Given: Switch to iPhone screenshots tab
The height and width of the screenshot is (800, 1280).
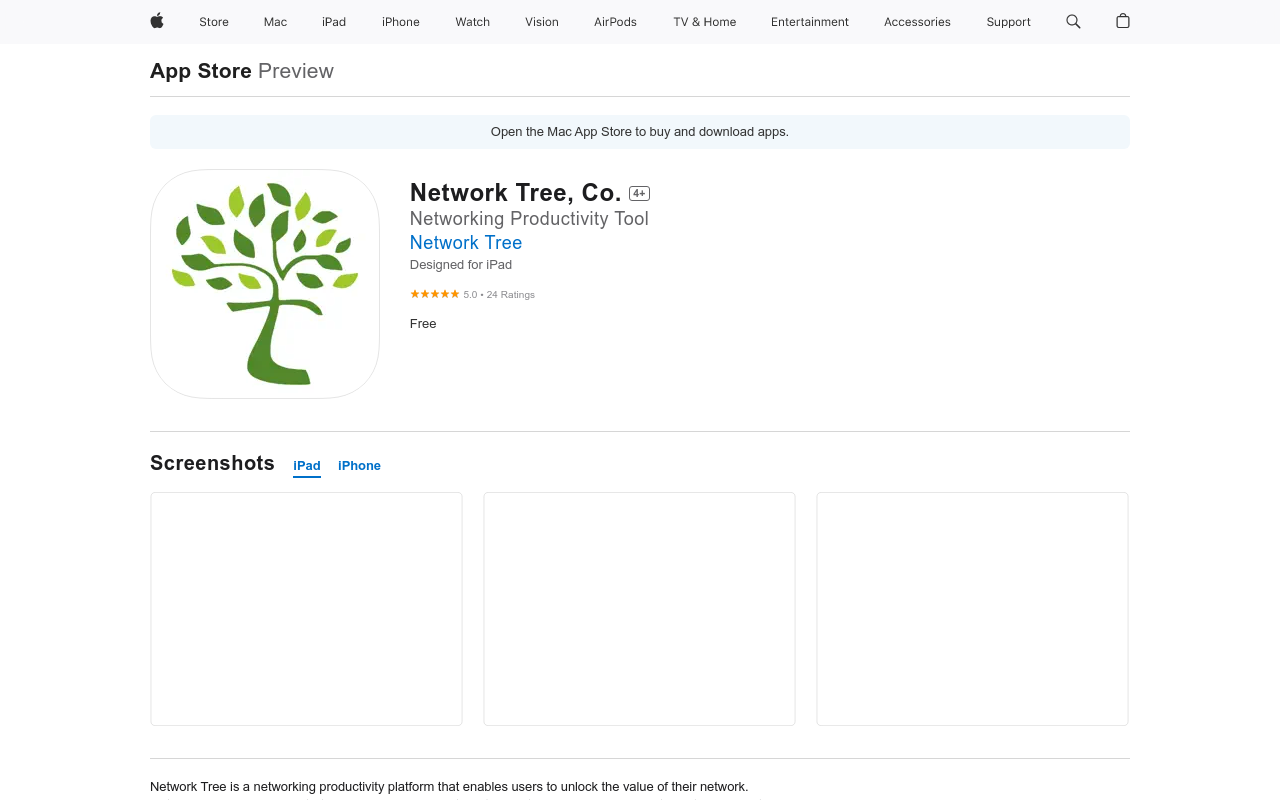Looking at the screenshot, I should (359, 466).
